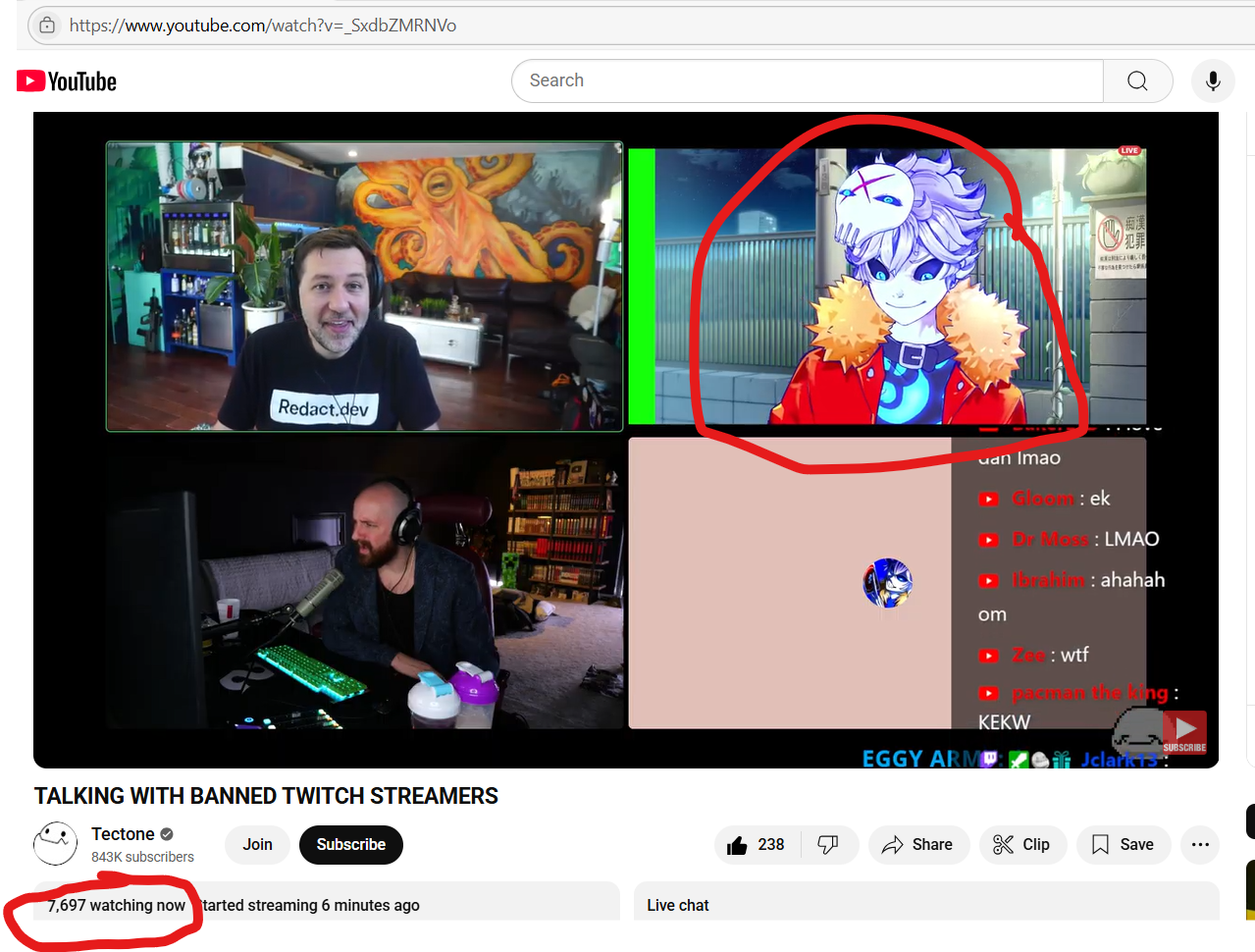Open the Tectone channel name link
Image resolution: width=1255 pixels, height=952 pixels.
[123, 834]
